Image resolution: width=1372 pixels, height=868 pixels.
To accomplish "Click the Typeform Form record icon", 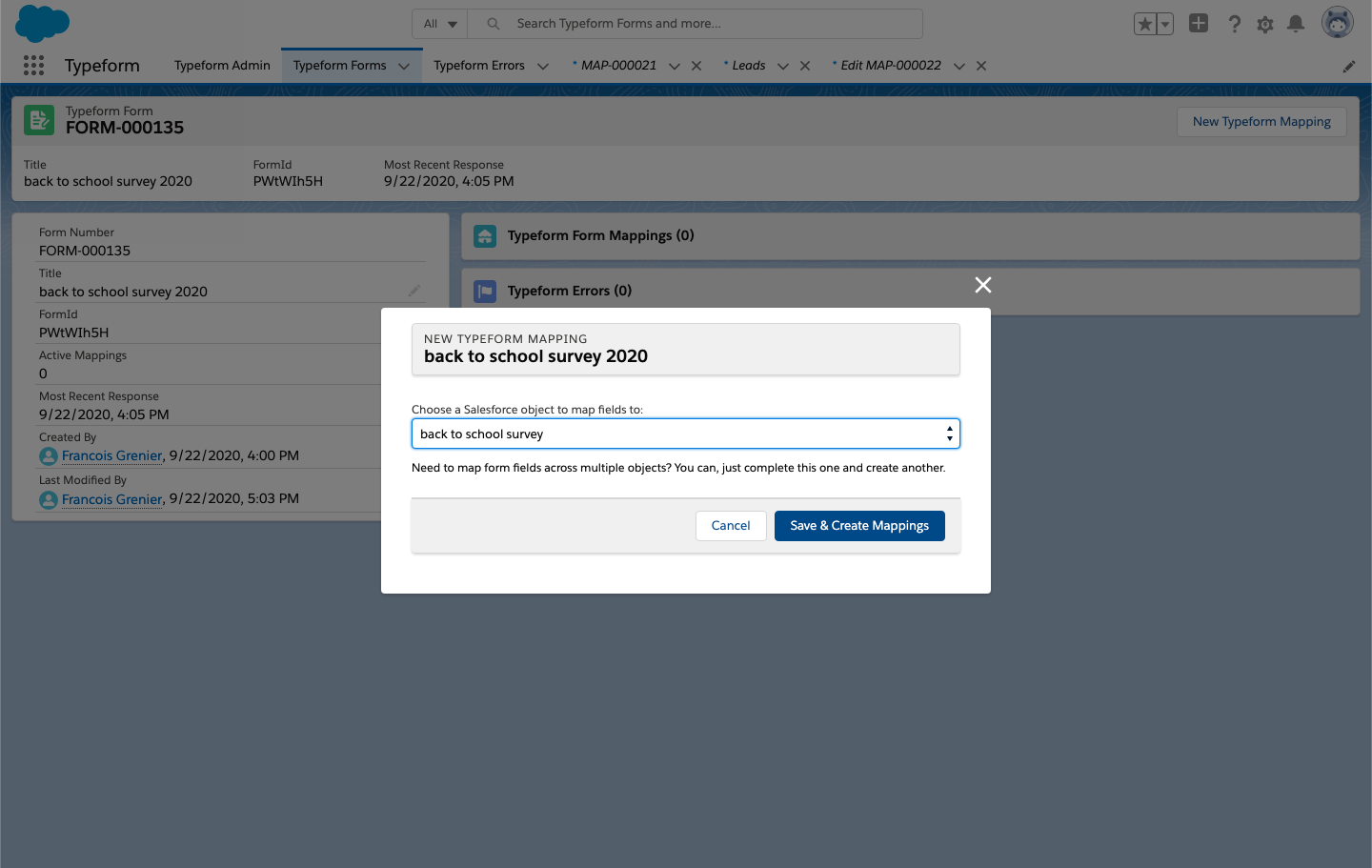I will (39, 120).
